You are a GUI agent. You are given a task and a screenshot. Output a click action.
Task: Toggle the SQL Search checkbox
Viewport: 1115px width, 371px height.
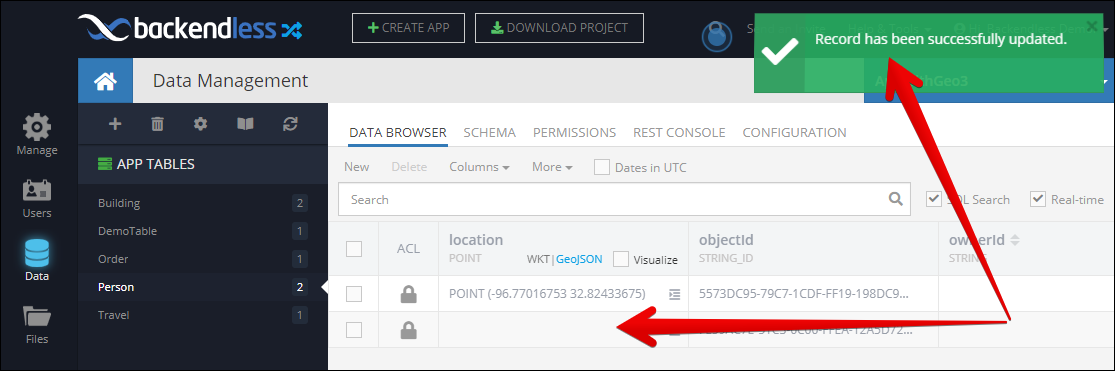click(934, 200)
